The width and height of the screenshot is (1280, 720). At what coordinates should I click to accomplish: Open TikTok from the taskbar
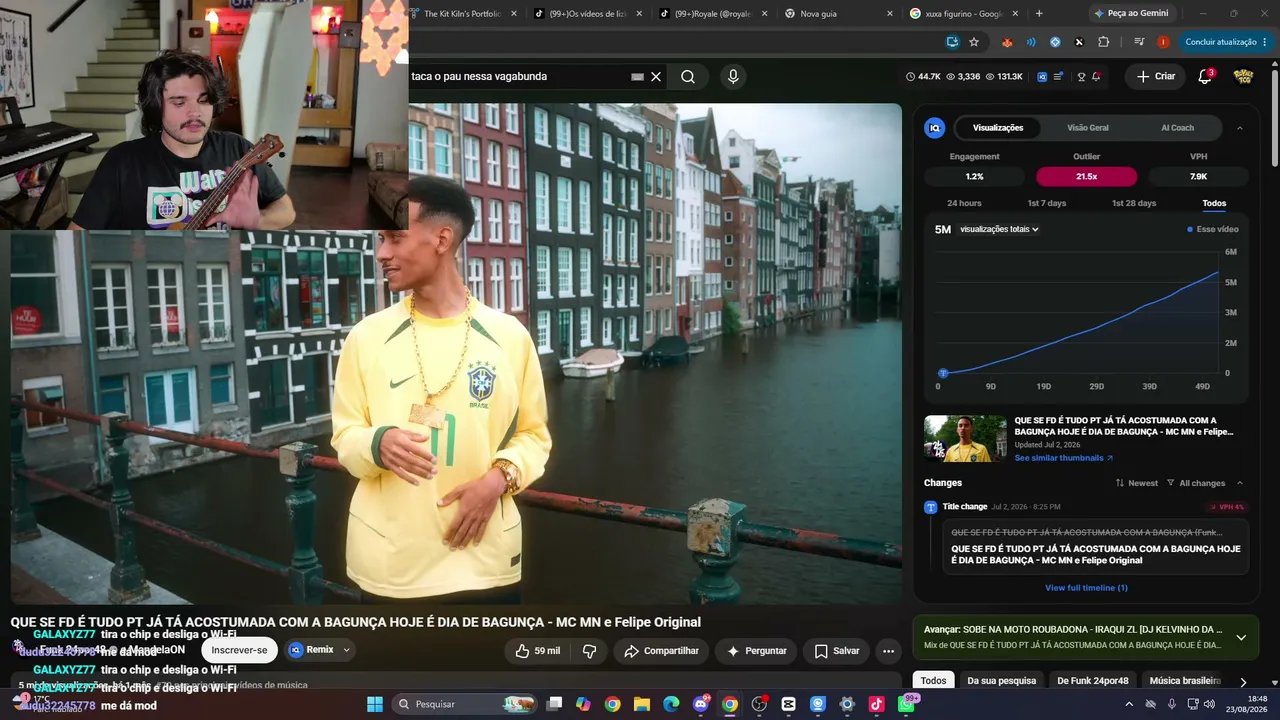[x=877, y=704]
